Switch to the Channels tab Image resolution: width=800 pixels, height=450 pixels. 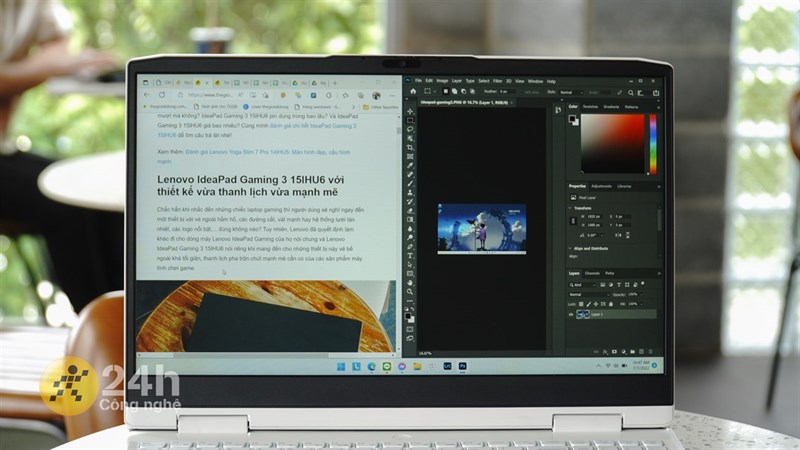click(592, 273)
